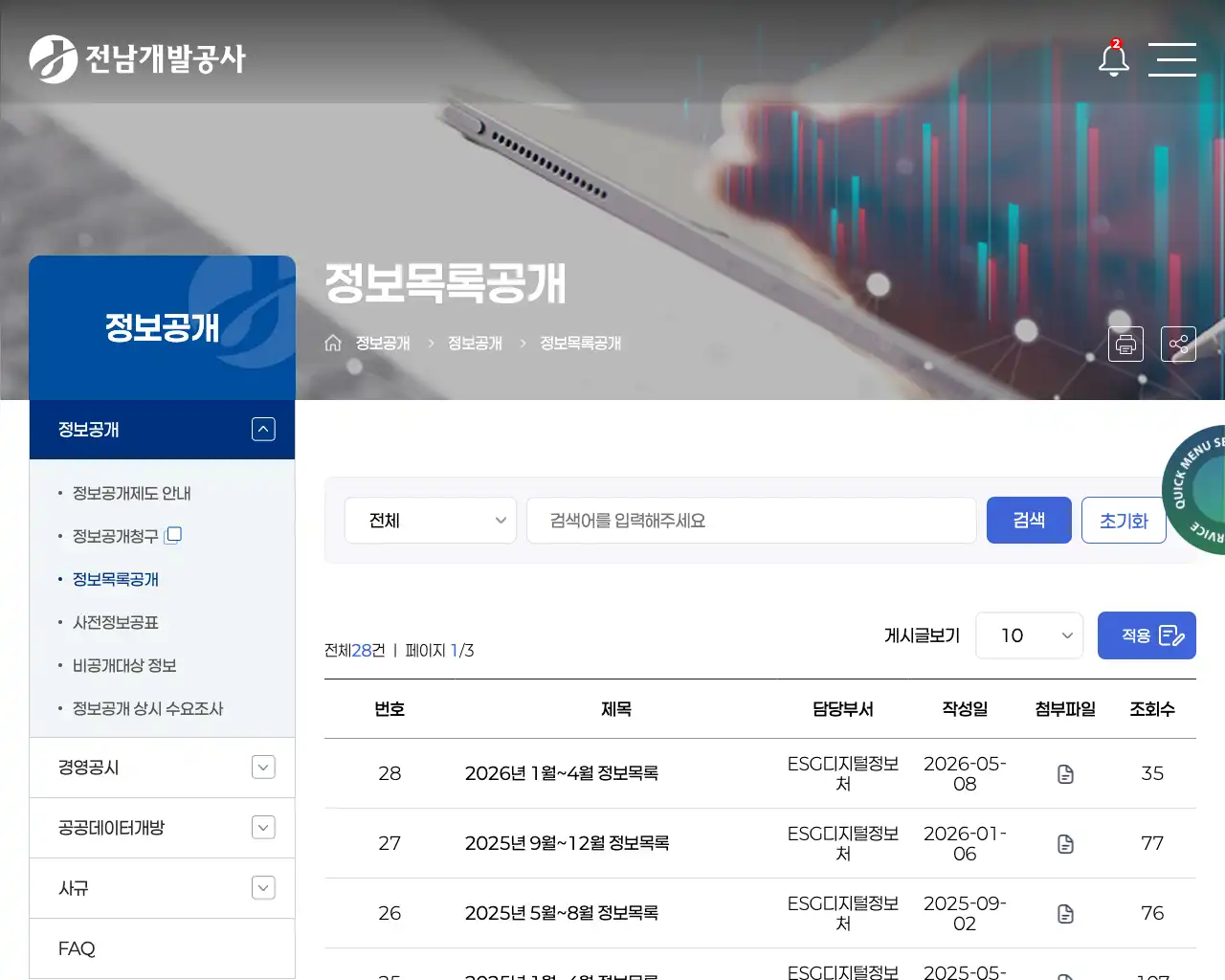Click the 정보공개 sidebar title banner
Image resolution: width=1225 pixels, height=980 pixels.
162,327
